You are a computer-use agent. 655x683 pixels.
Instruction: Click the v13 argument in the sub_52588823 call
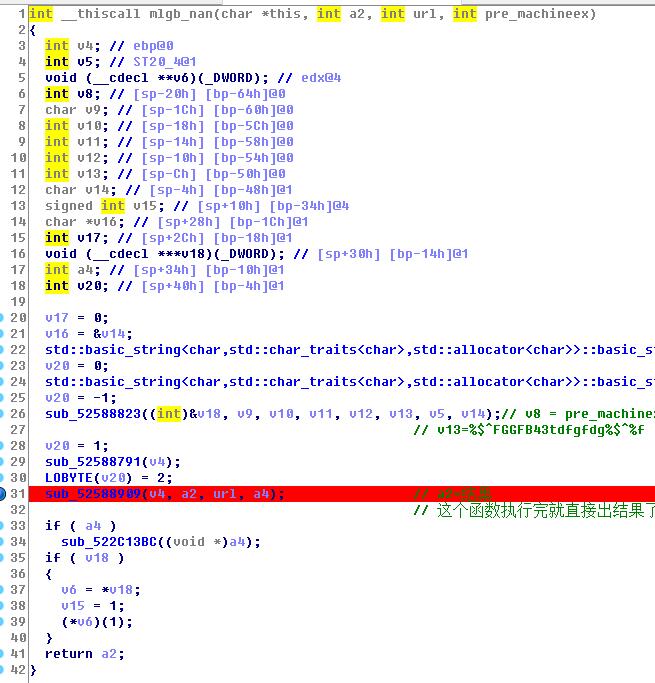pos(401,414)
